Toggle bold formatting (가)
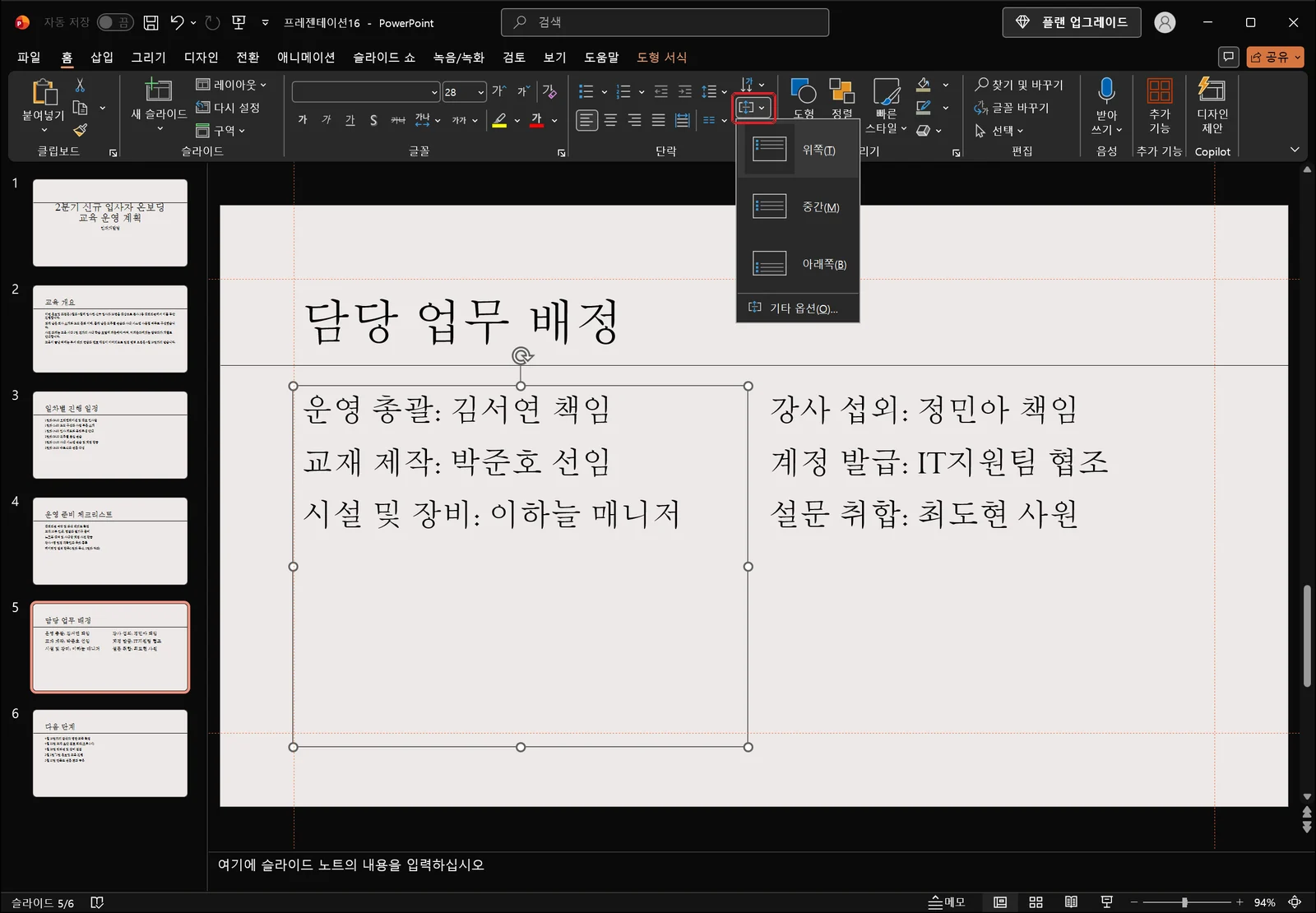1316x913 pixels. [303, 120]
